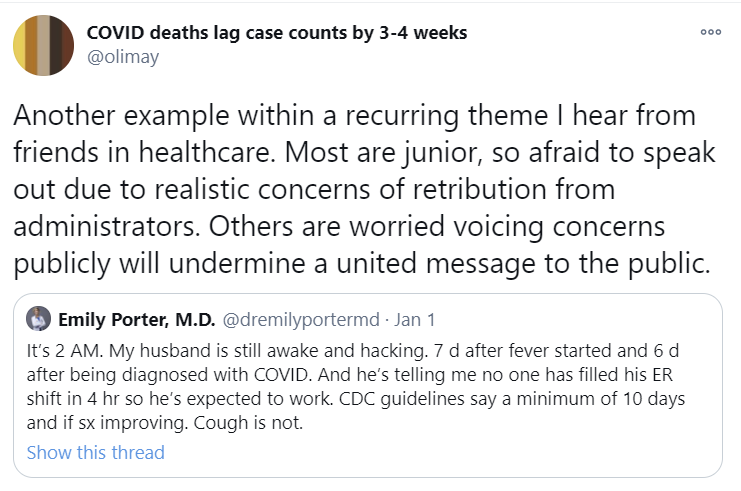The height and width of the screenshot is (491, 741).
Task: Open the more options ellipsis menu
Action: (x=710, y=31)
